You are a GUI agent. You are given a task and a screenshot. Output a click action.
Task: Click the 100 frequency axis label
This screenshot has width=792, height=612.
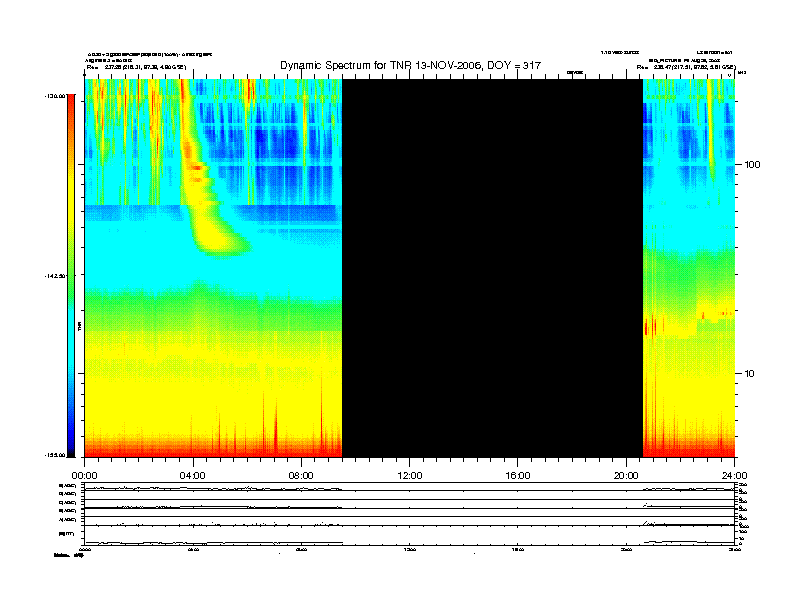pos(752,165)
